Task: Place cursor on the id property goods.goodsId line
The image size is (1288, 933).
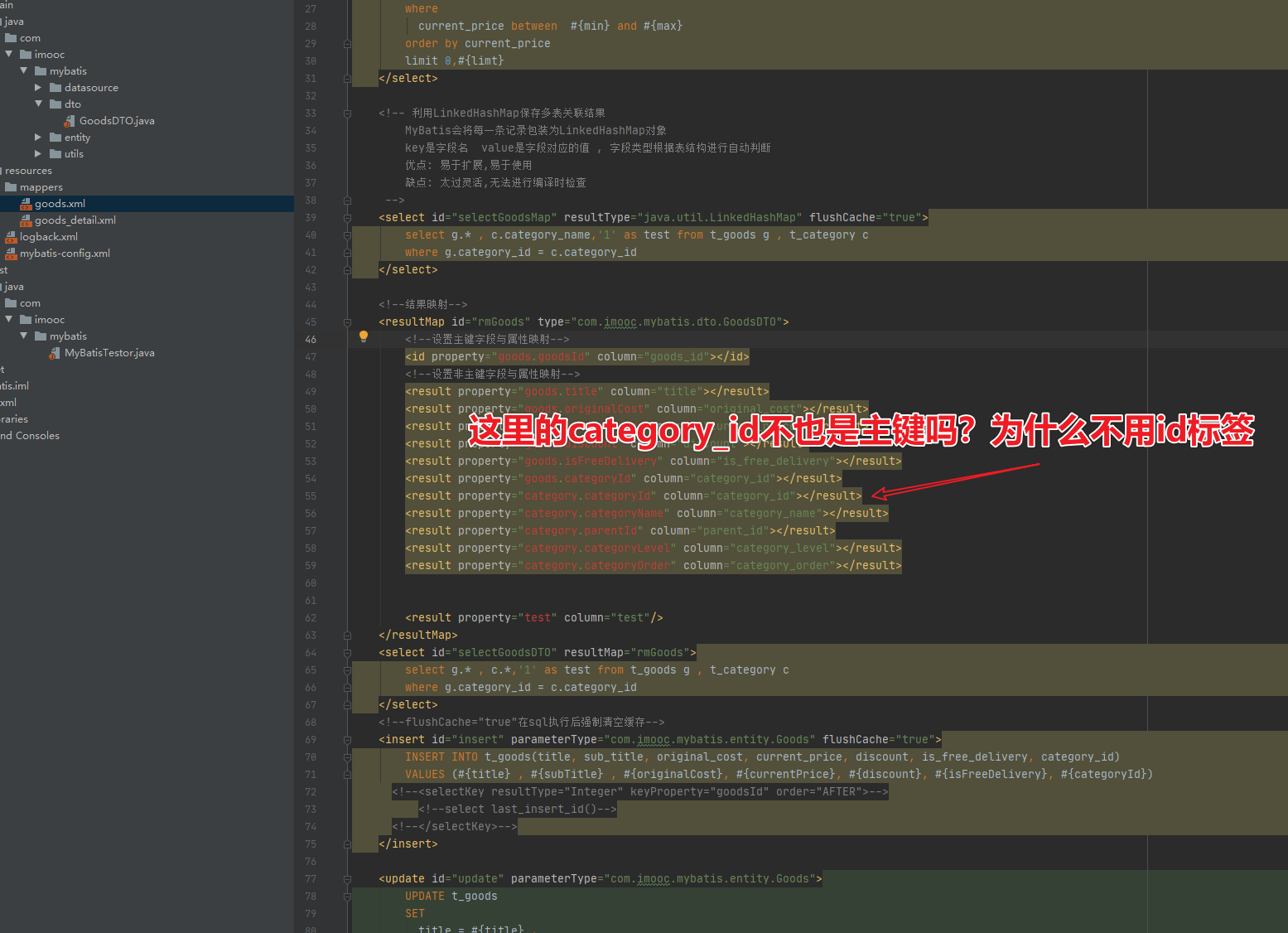Action: click(577, 357)
